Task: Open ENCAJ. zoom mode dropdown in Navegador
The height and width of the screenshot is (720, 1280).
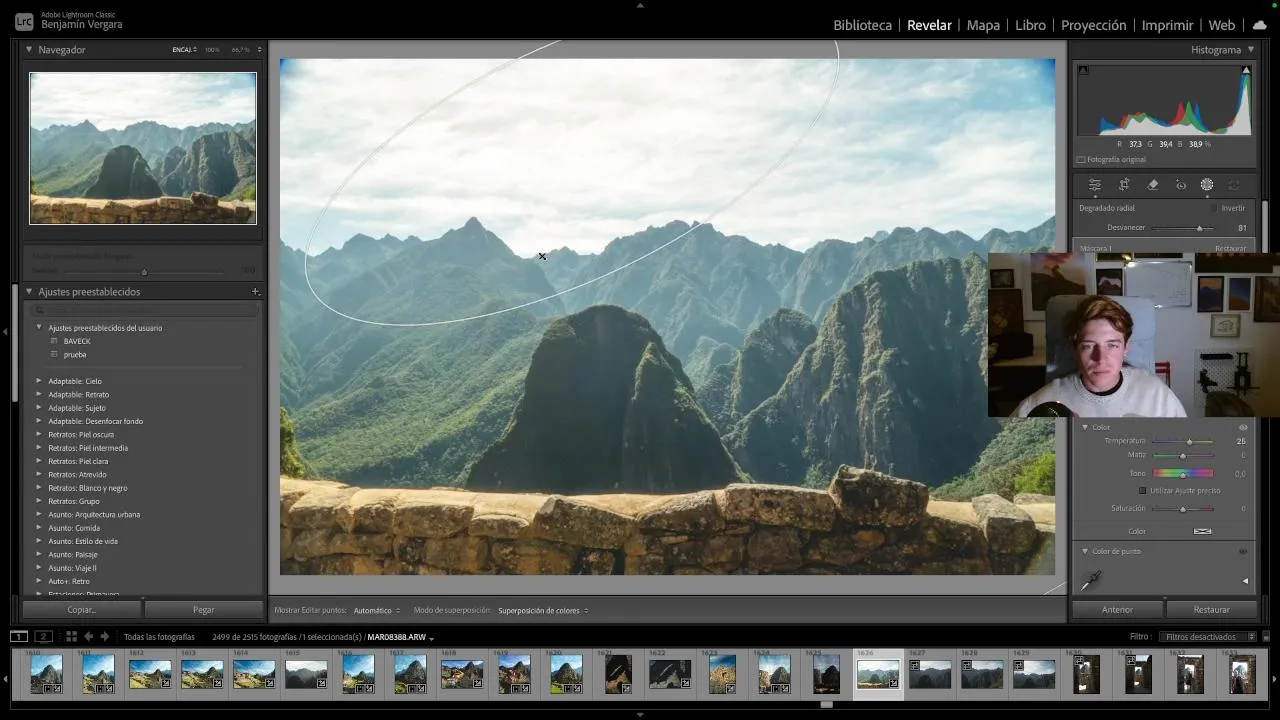Action: pyautogui.click(x=184, y=50)
